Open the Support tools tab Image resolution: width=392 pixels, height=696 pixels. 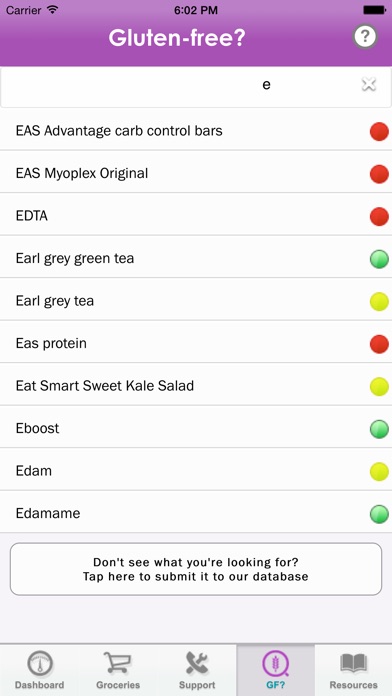197,670
